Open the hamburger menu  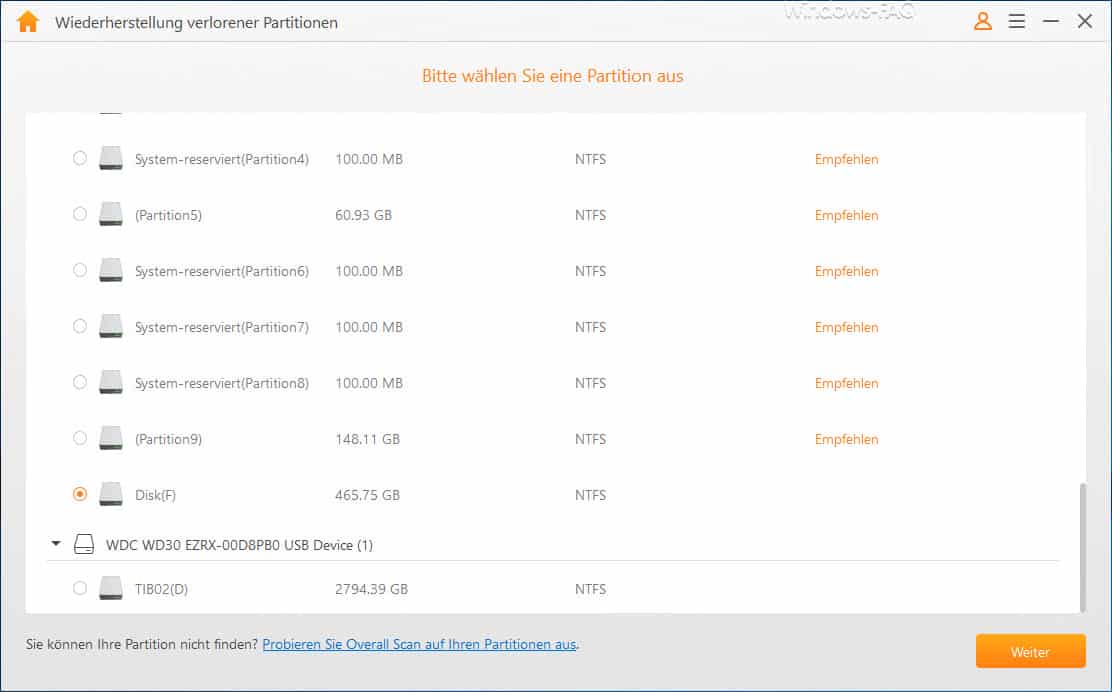pos(1016,21)
